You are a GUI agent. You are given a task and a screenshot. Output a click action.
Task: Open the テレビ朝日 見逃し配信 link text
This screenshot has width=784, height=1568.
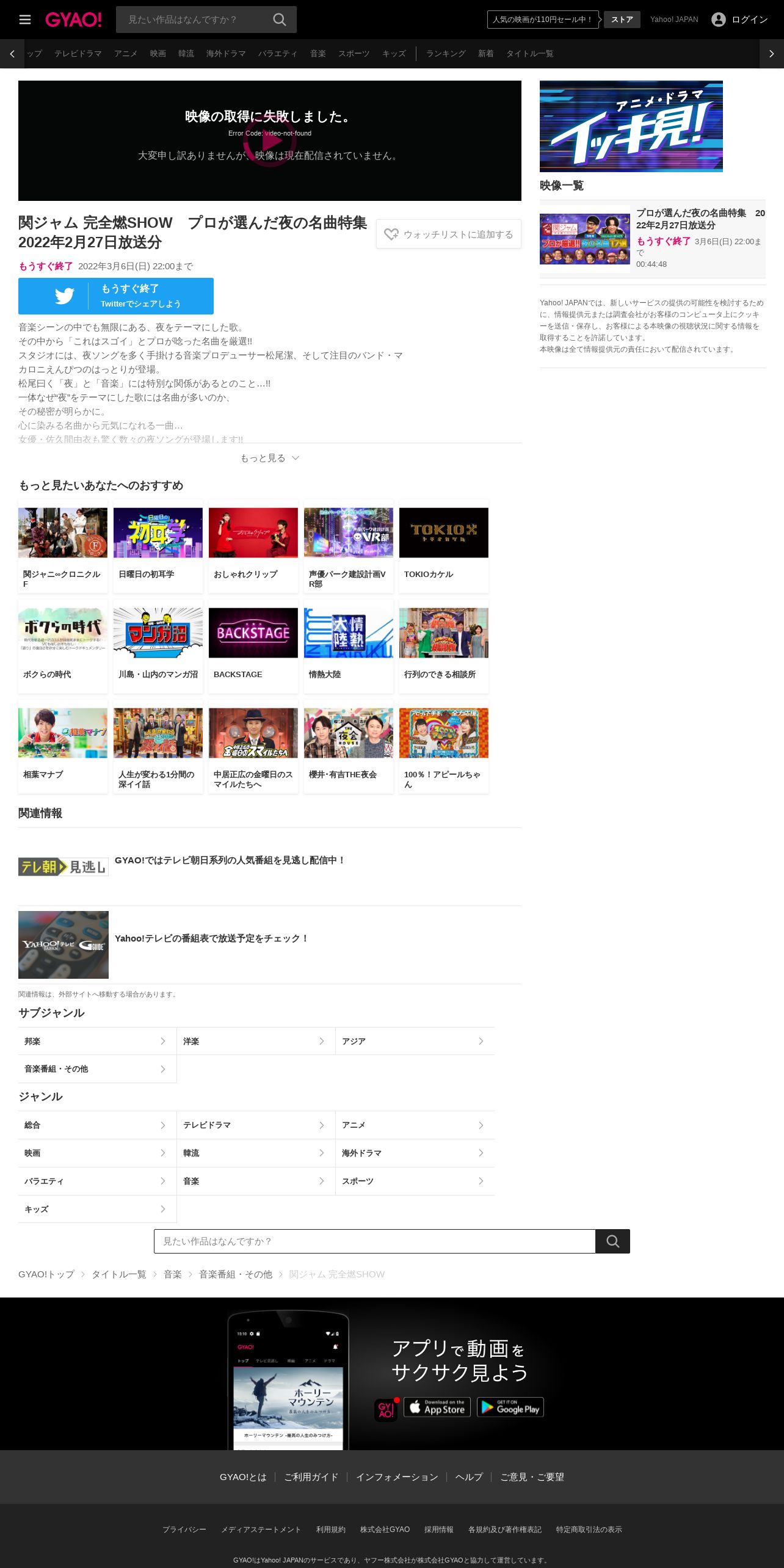(x=230, y=860)
